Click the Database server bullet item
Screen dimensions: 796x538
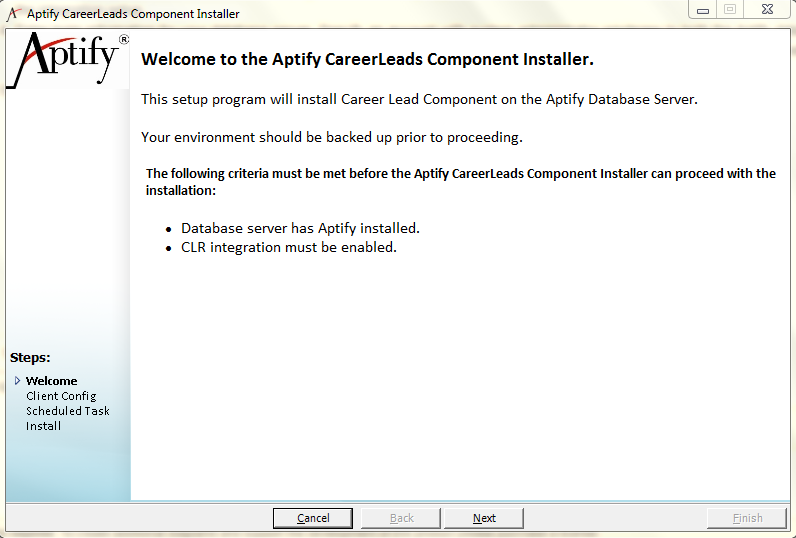301,228
